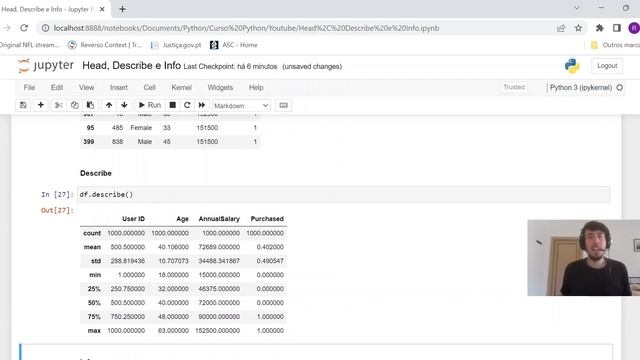640x360 pixels.
Task: Open the command palette keyboard icon
Action: click(283, 105)
